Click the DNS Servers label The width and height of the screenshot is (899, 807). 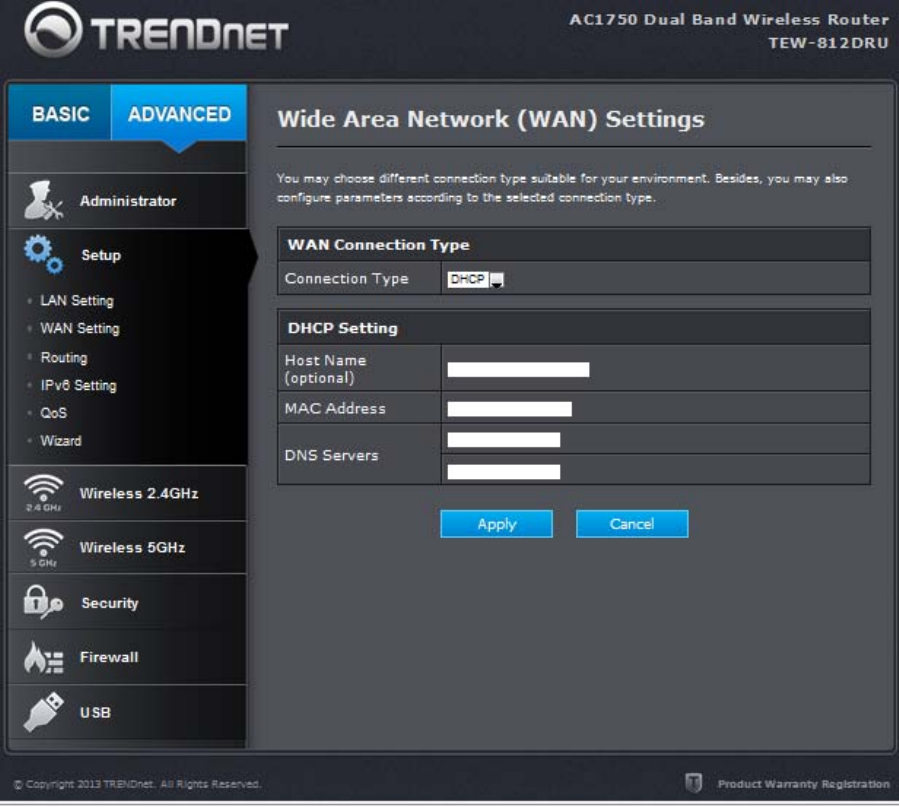[x=331, y=456]
